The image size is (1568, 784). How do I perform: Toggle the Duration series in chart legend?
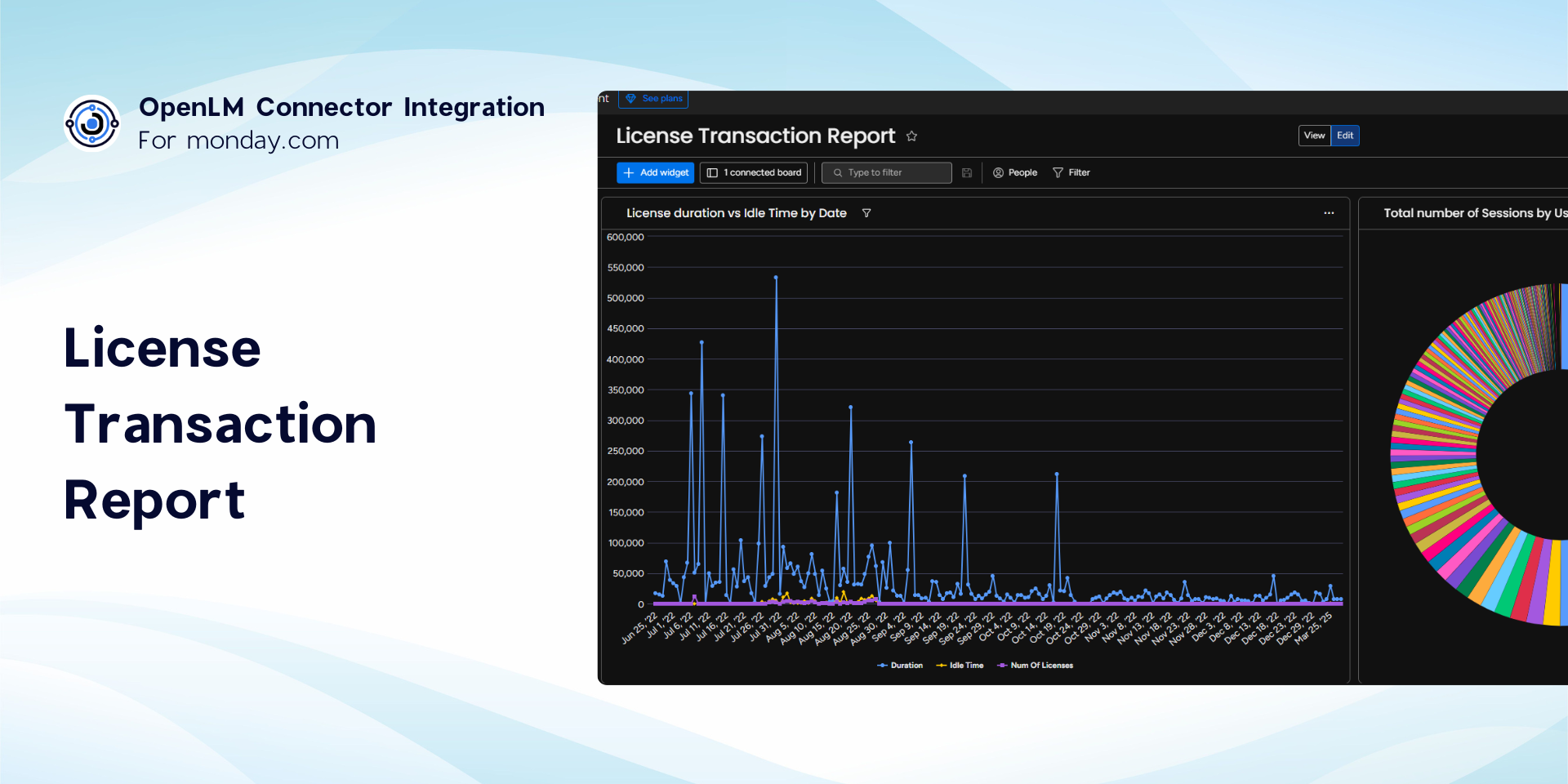click(x=899, y=666)
